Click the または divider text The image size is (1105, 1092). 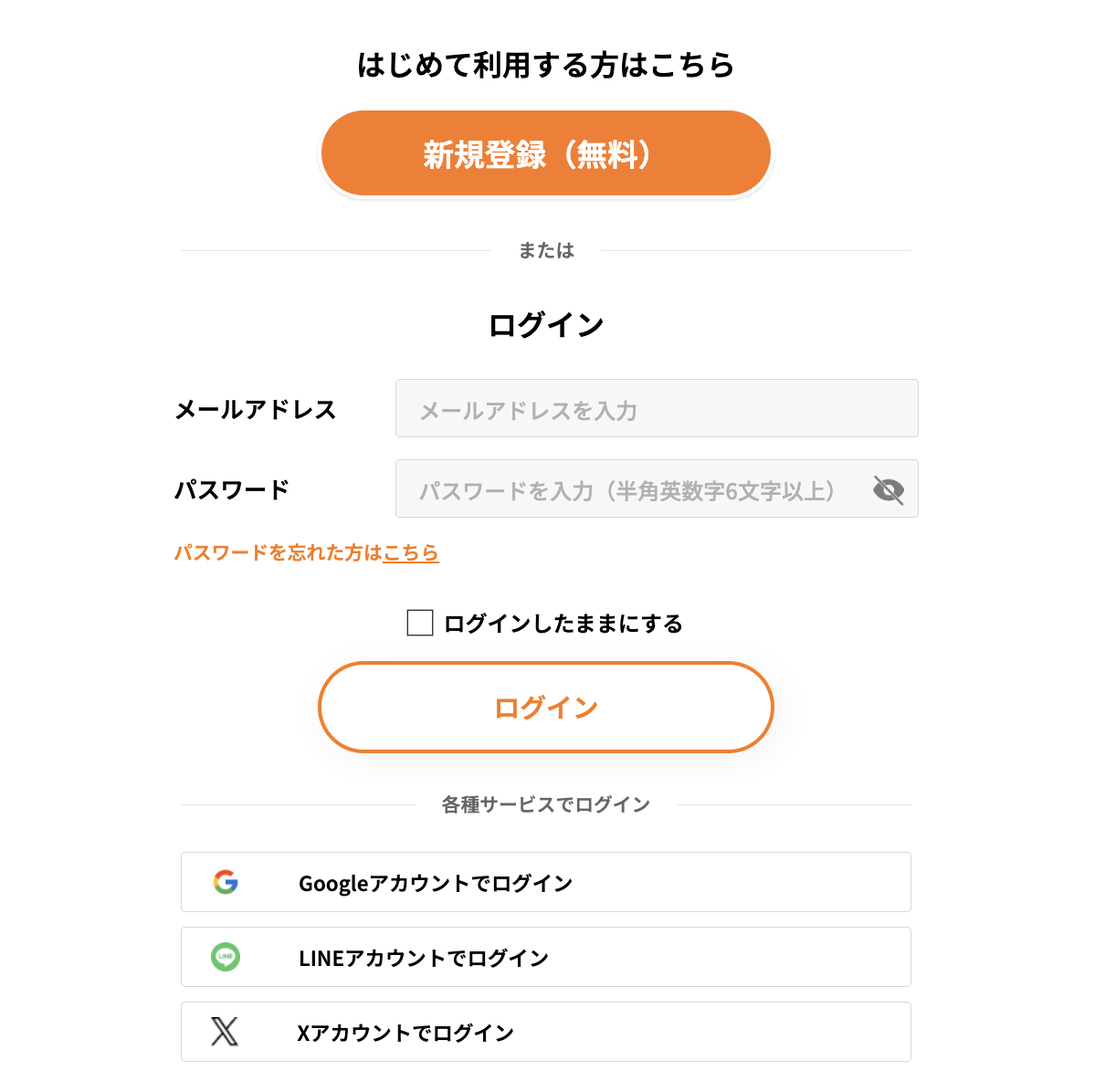click(x=546, y=250)
